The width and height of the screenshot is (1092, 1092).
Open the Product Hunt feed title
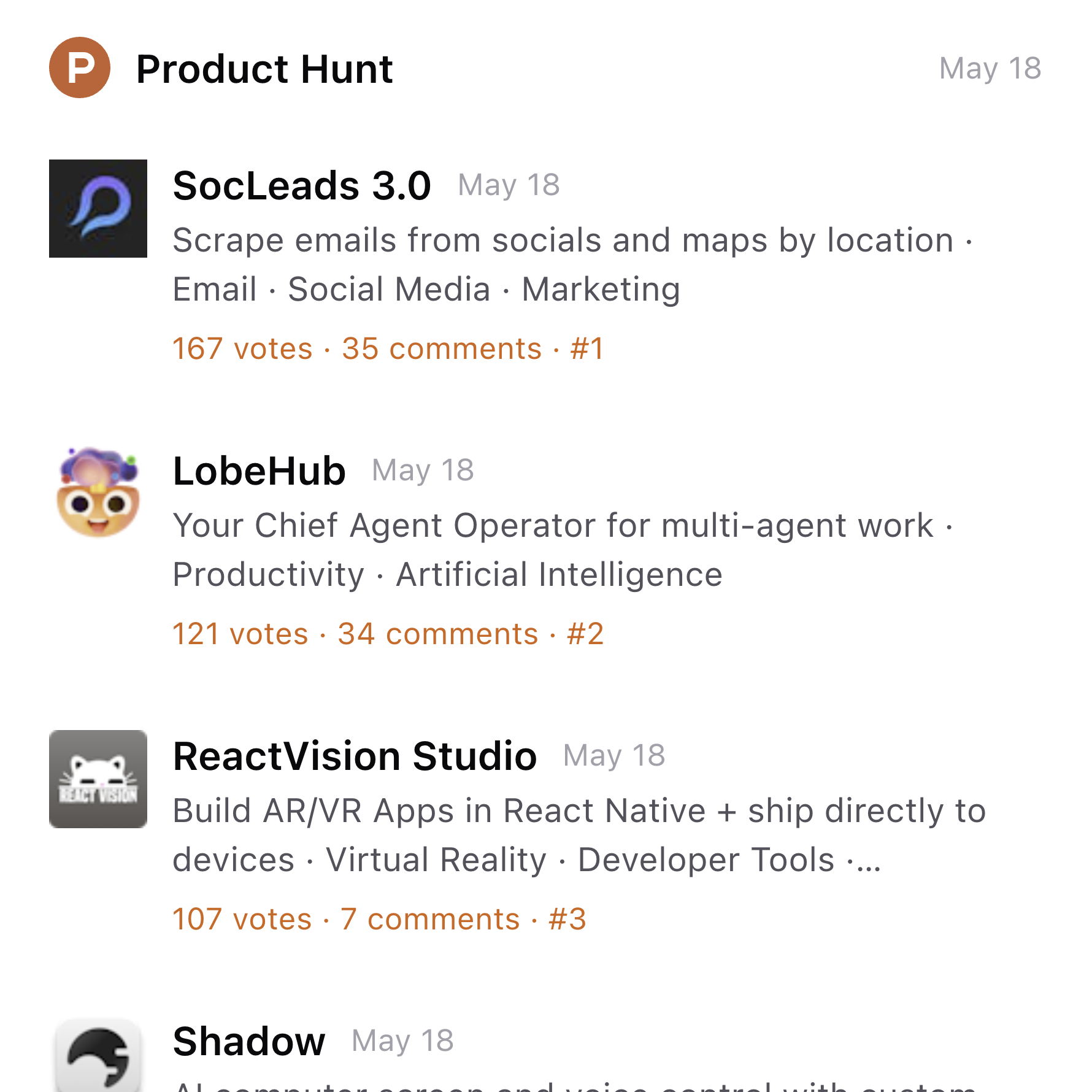(x=264, y=69)
